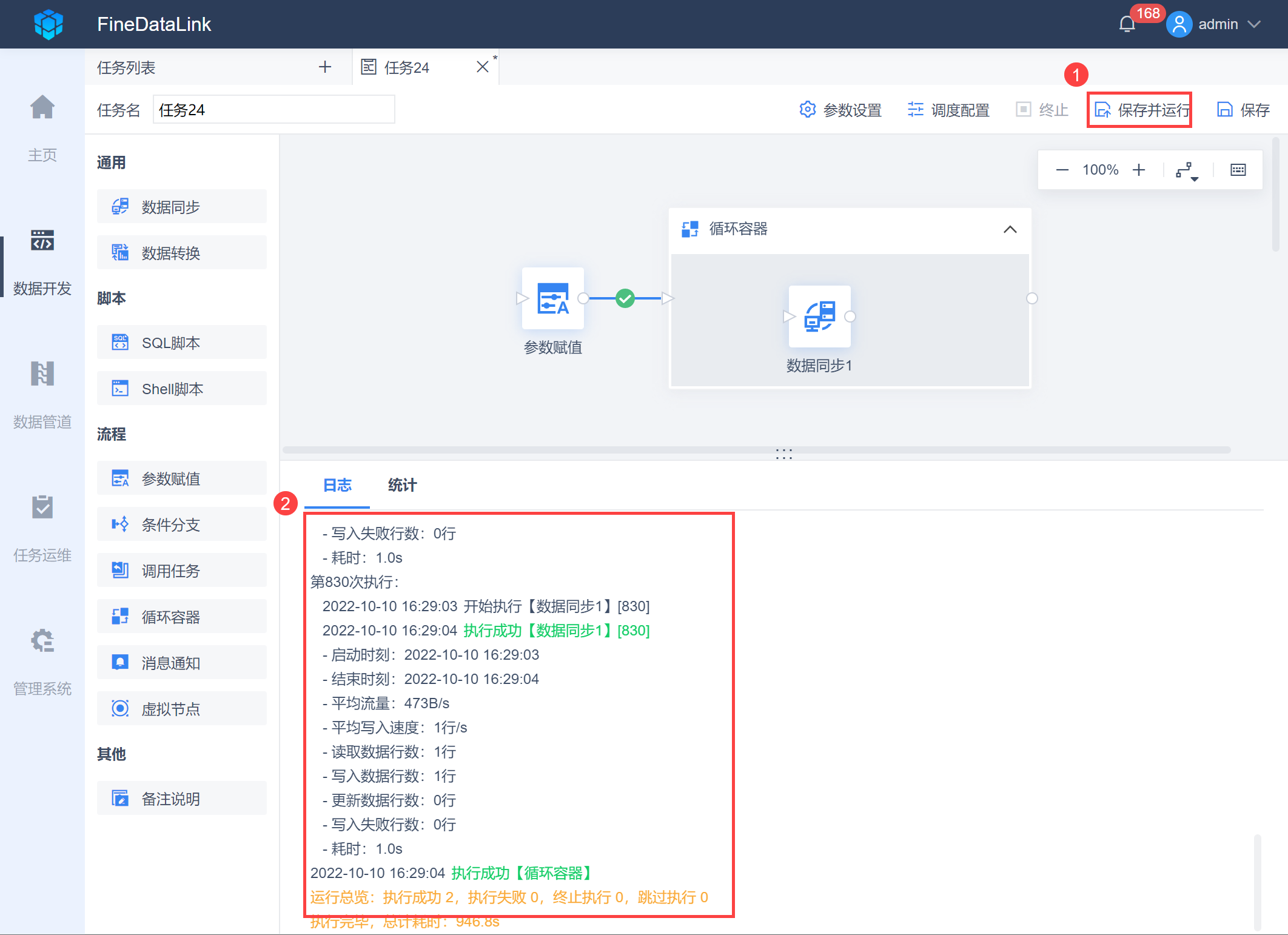The height and width of the screenshot is (935, 1288).
Task: Select the 数据同步1 node in the loop container
Action: click(x=819, y=317)
